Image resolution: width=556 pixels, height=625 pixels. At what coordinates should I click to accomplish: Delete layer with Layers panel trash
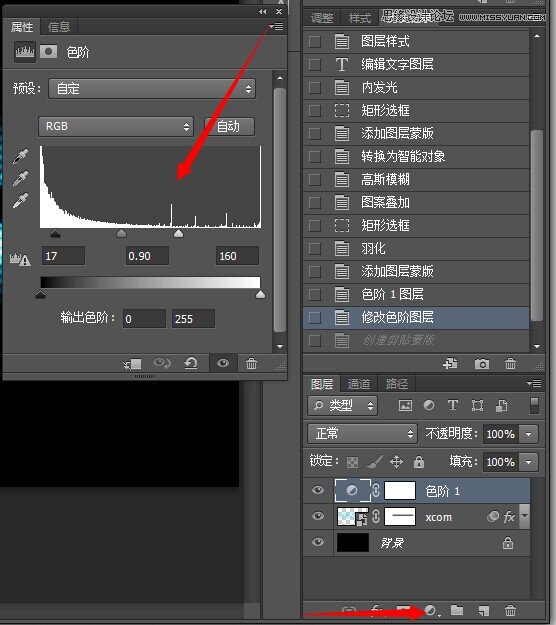(x=511, y=610)
